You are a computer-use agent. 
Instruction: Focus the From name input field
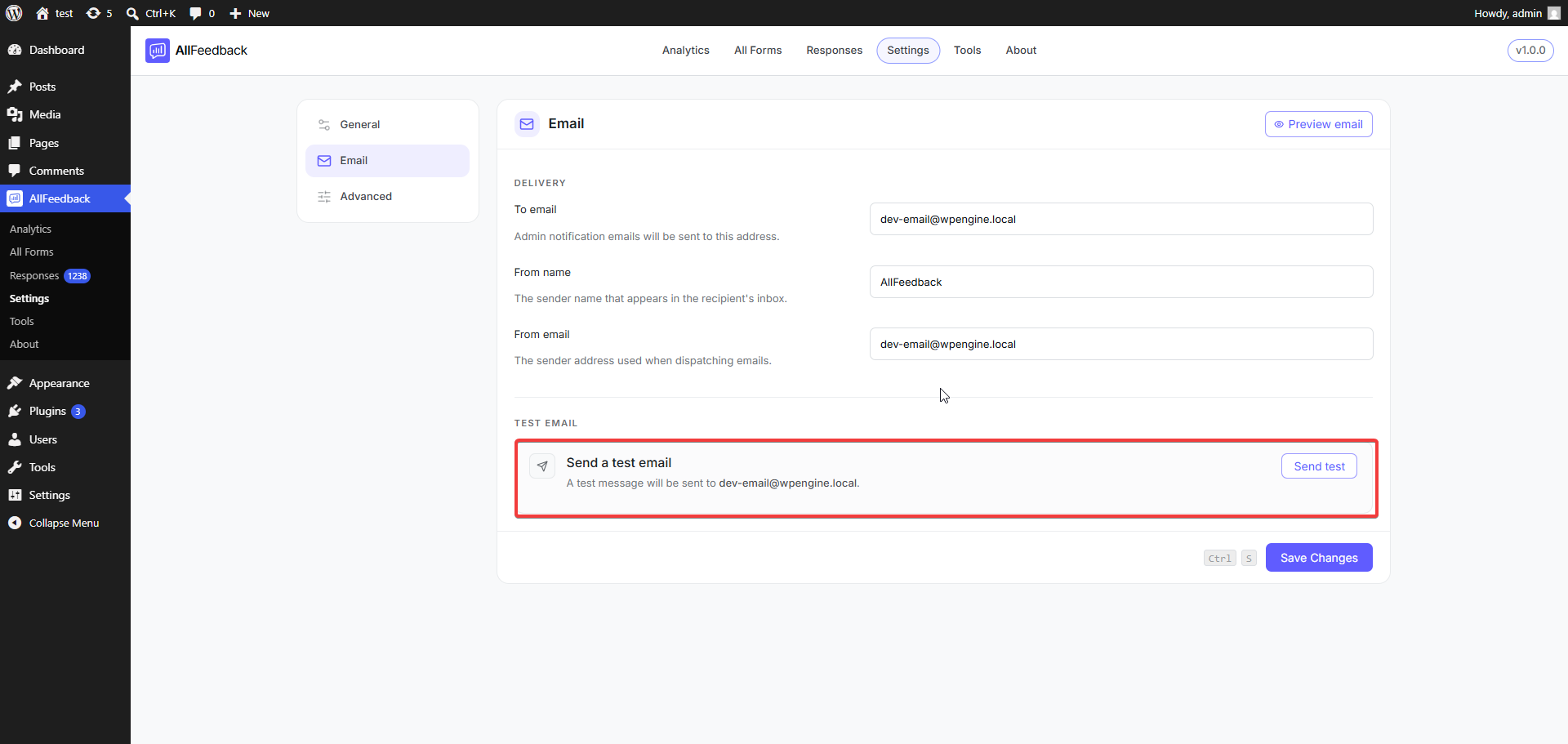pos(1121,282)
